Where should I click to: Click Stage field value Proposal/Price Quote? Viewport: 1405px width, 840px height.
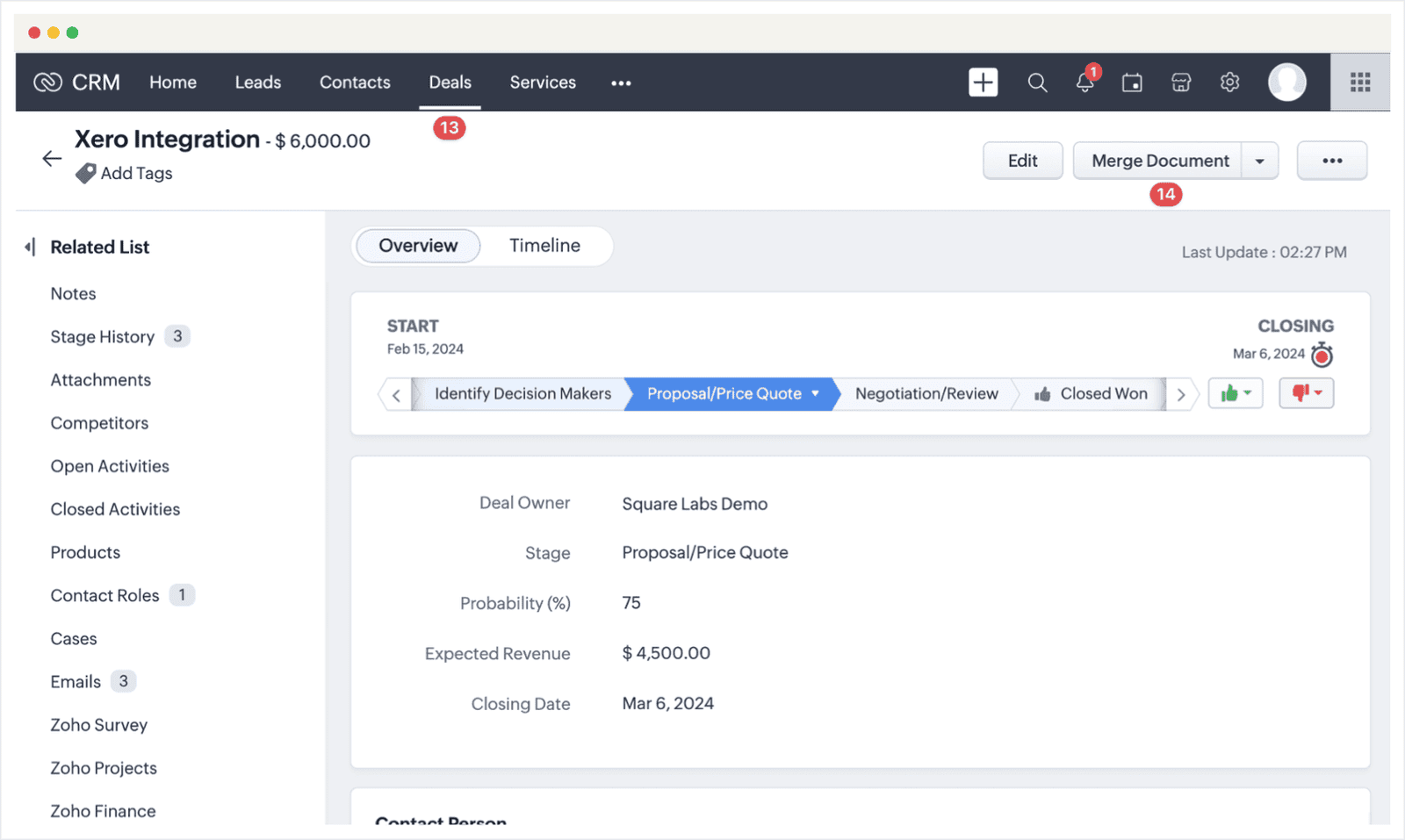click(705, 553)
